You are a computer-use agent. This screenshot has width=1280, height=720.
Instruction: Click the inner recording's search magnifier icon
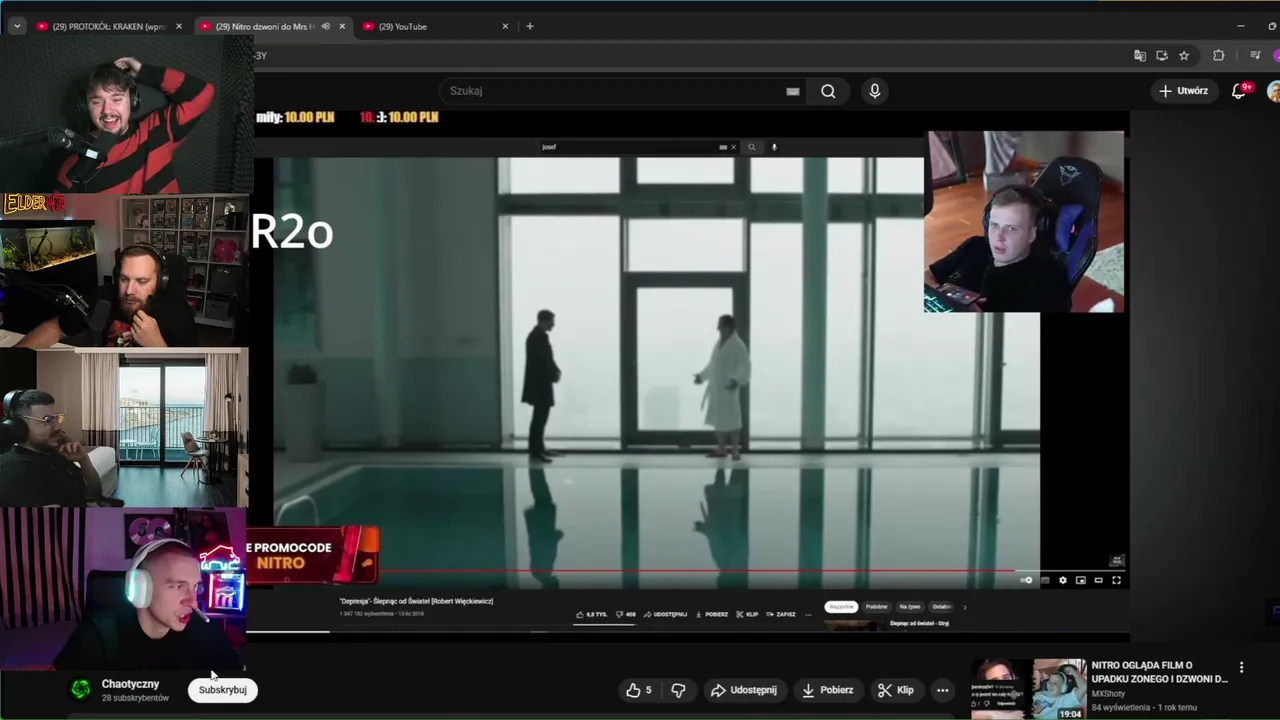(x=752, y=147)
